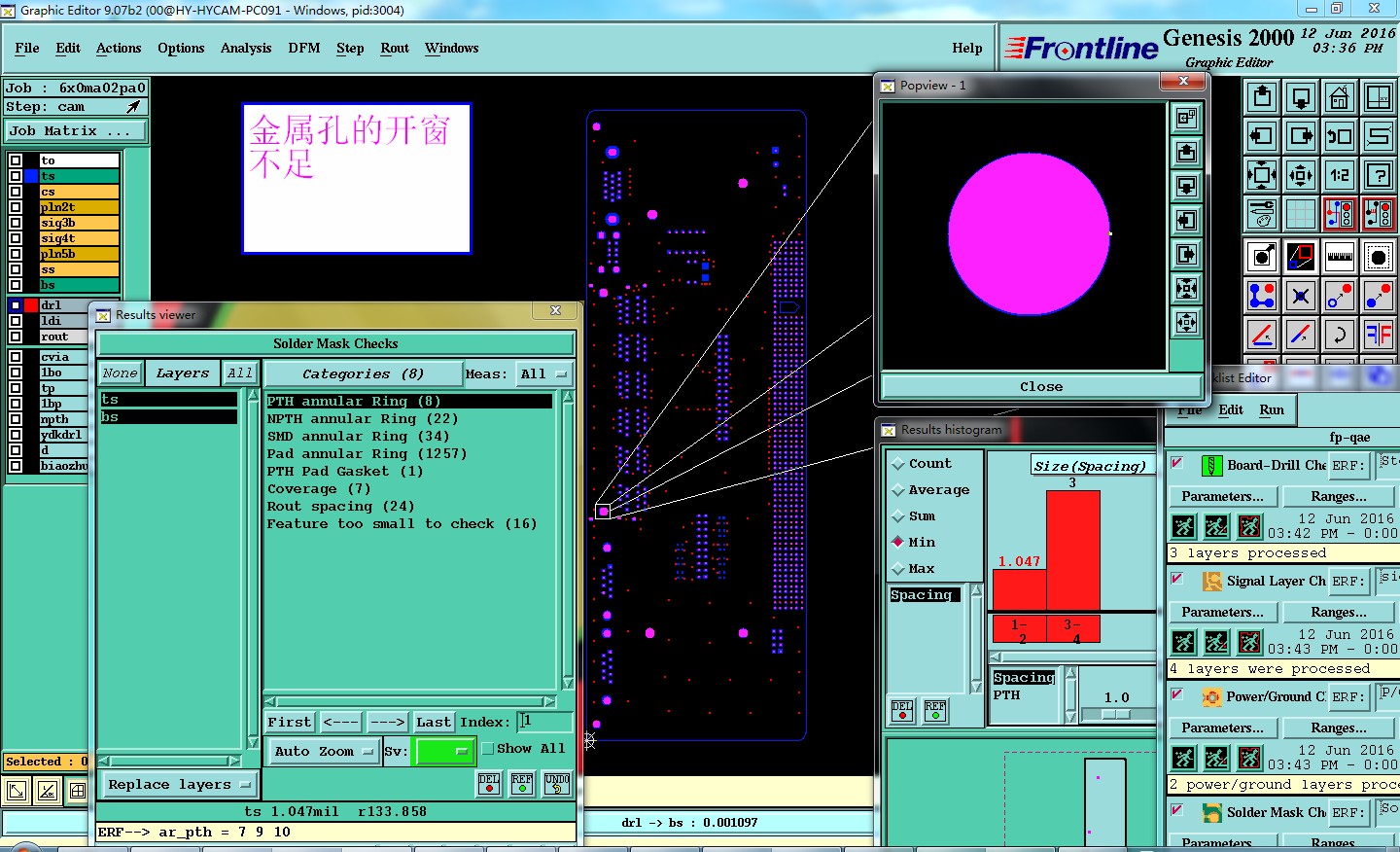Click the pan up icon in main toolbar
1400x852 pixels.
pyautogui.click(x=1262, y=97)
